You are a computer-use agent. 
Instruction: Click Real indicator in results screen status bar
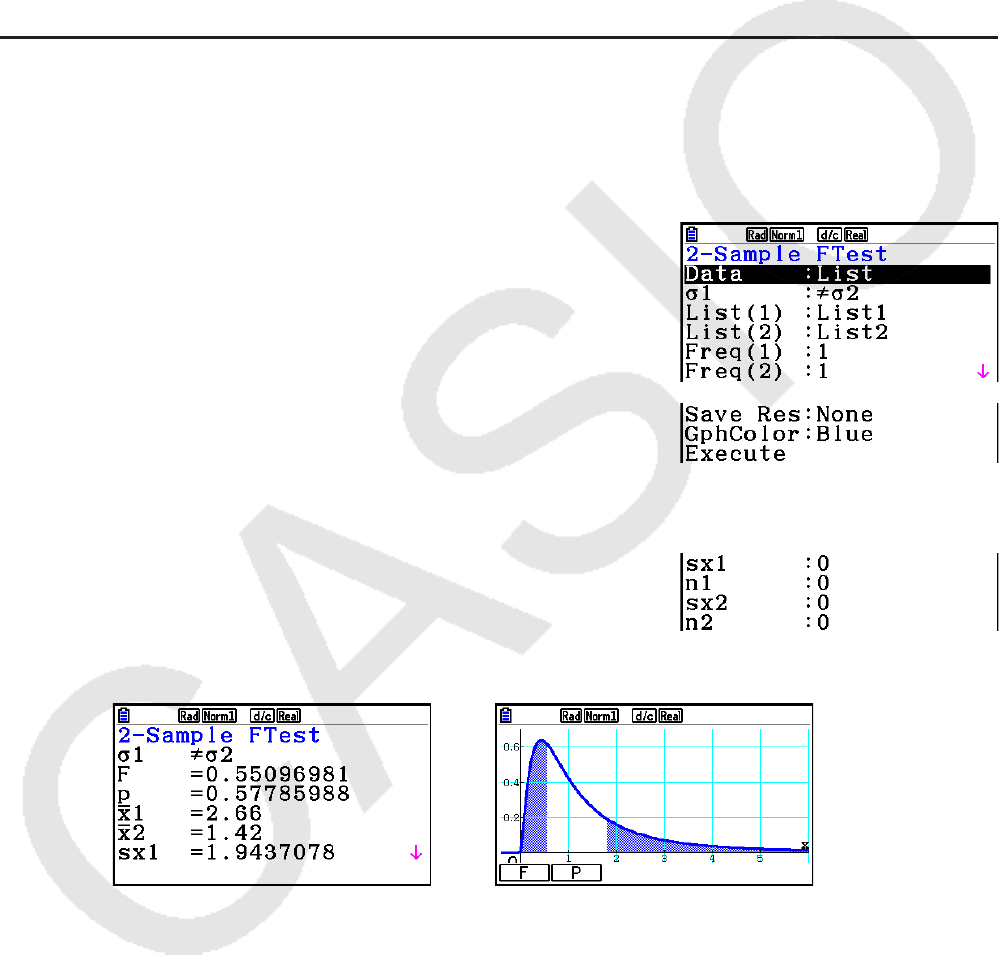[x=288, y=716]
